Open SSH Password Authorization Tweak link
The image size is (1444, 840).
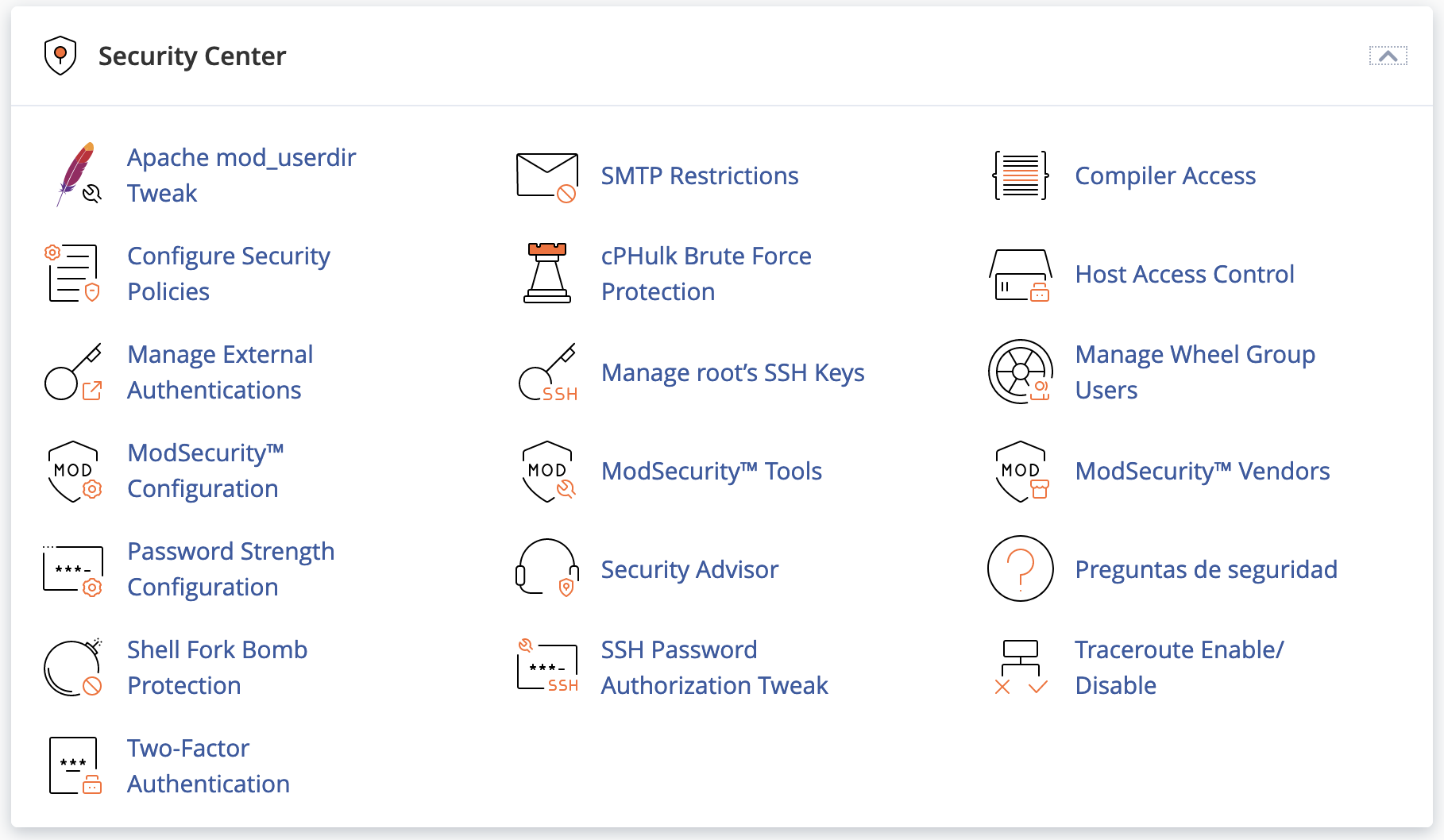pos(714,668)
